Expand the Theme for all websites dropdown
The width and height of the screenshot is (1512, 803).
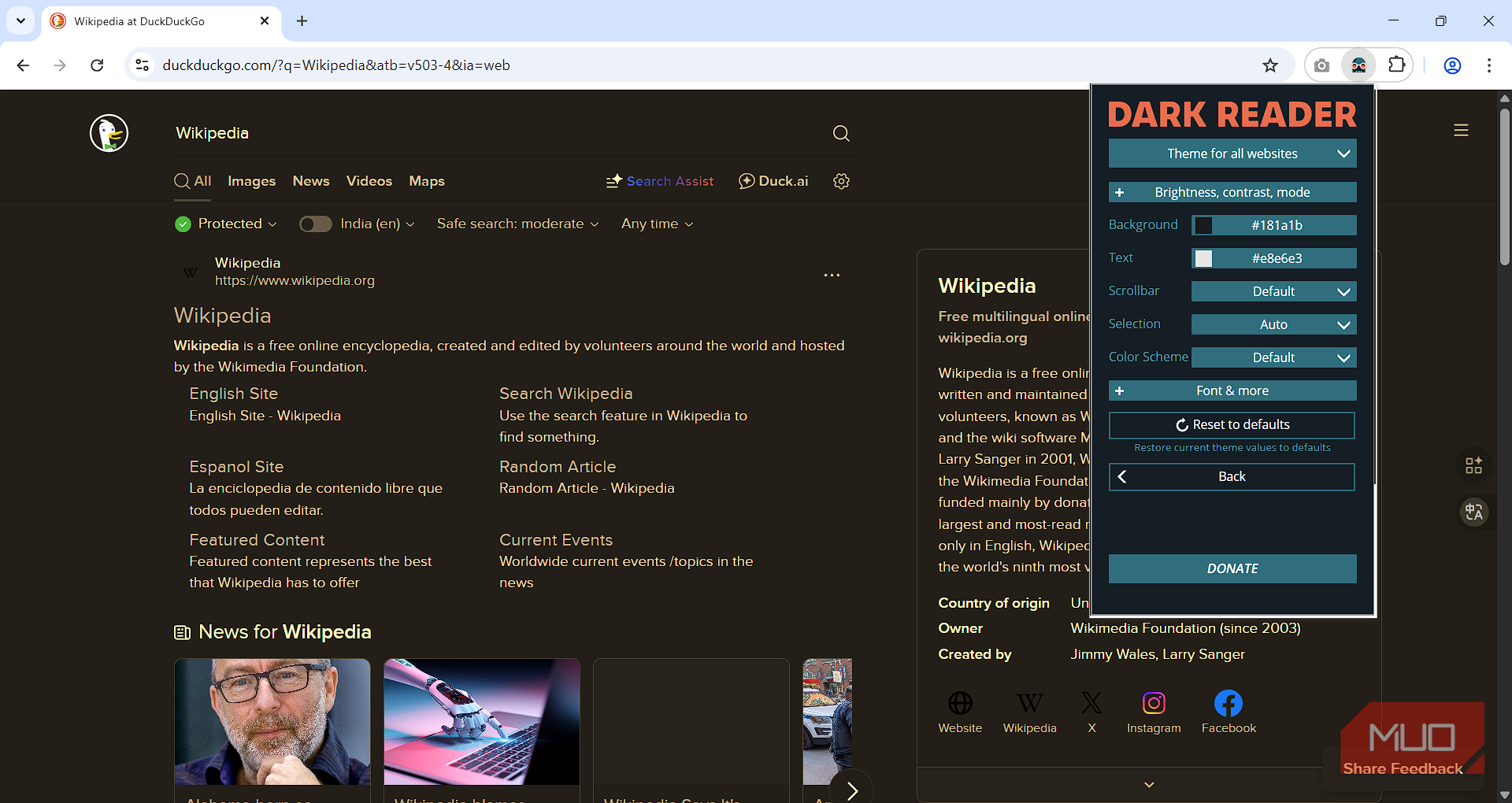click(1232, 154)
